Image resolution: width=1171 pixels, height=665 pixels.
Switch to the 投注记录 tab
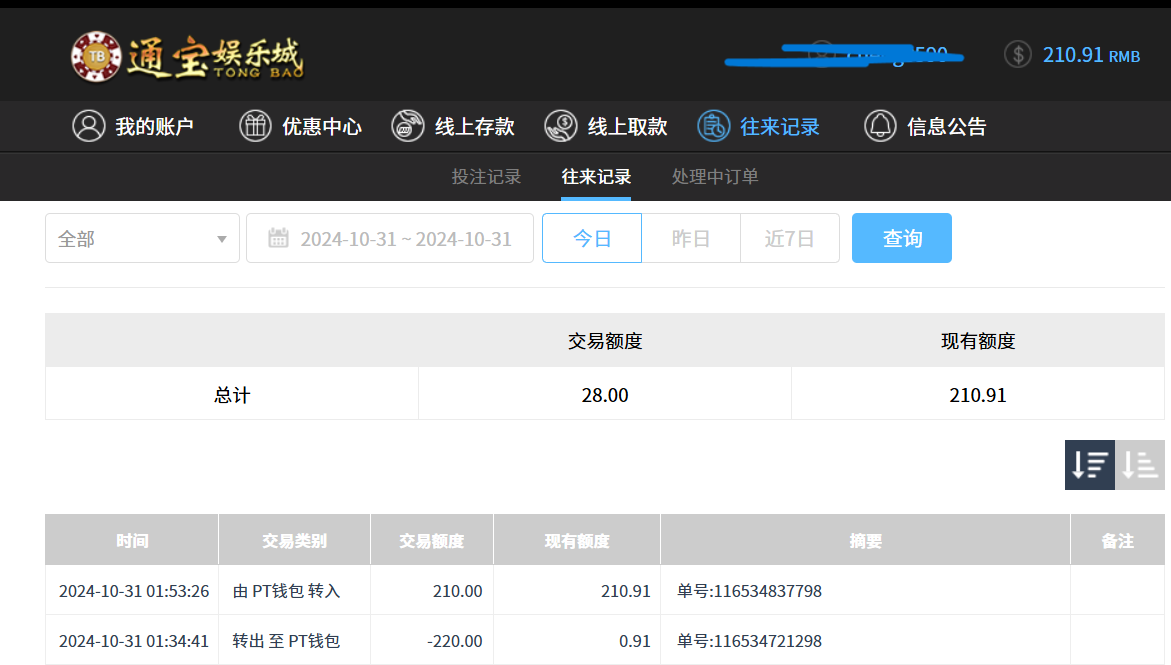(486, 177)
